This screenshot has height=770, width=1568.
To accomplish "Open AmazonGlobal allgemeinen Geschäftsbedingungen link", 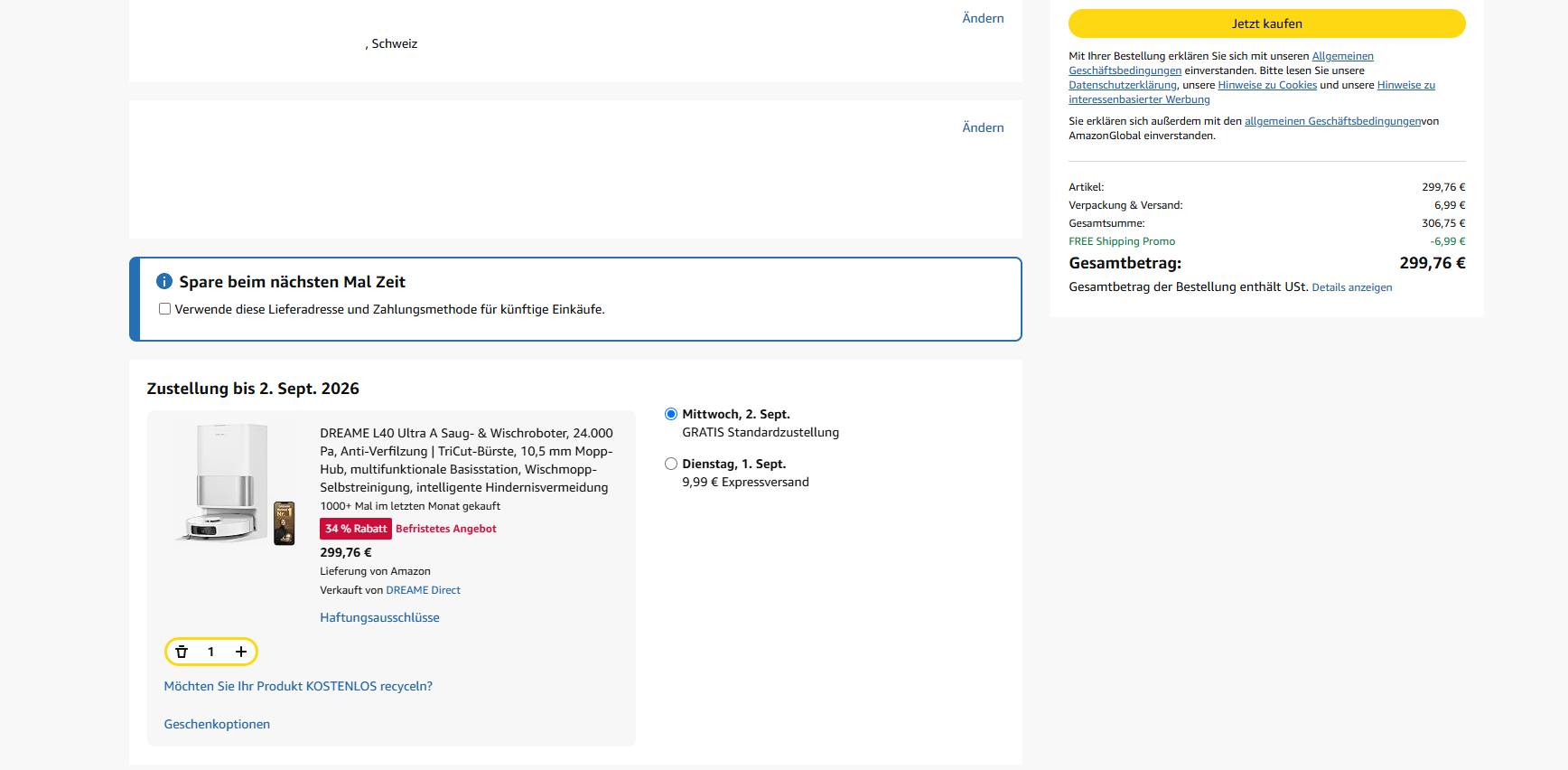I will [x=1333, y=121].
